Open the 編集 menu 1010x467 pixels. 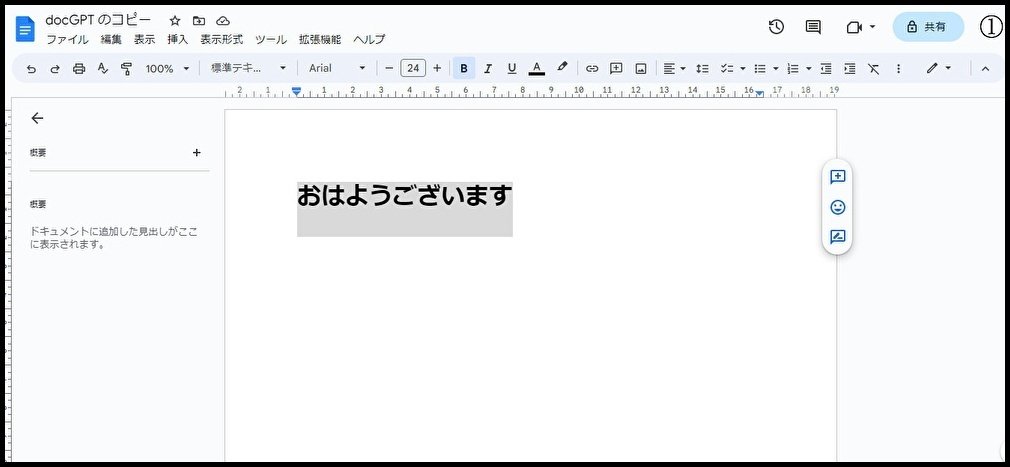[x=111, y=39]
